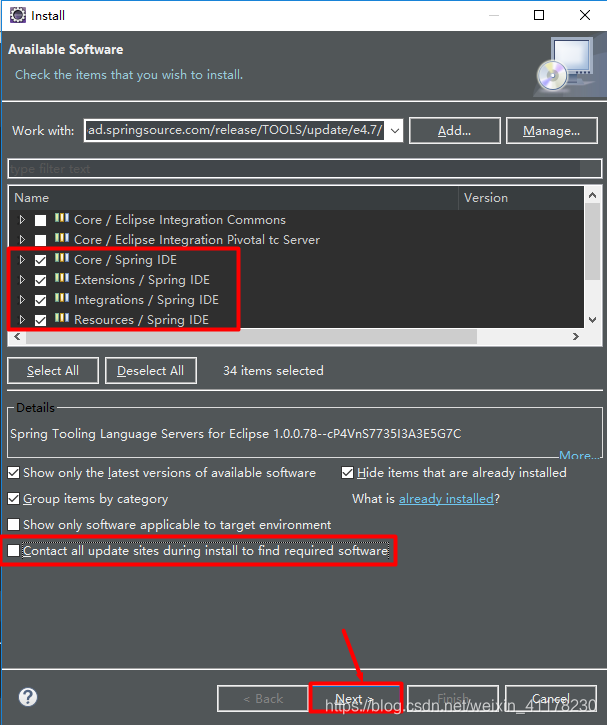Uncheck the Resources / Spring IDE checkbox

[x=41, y=320]
